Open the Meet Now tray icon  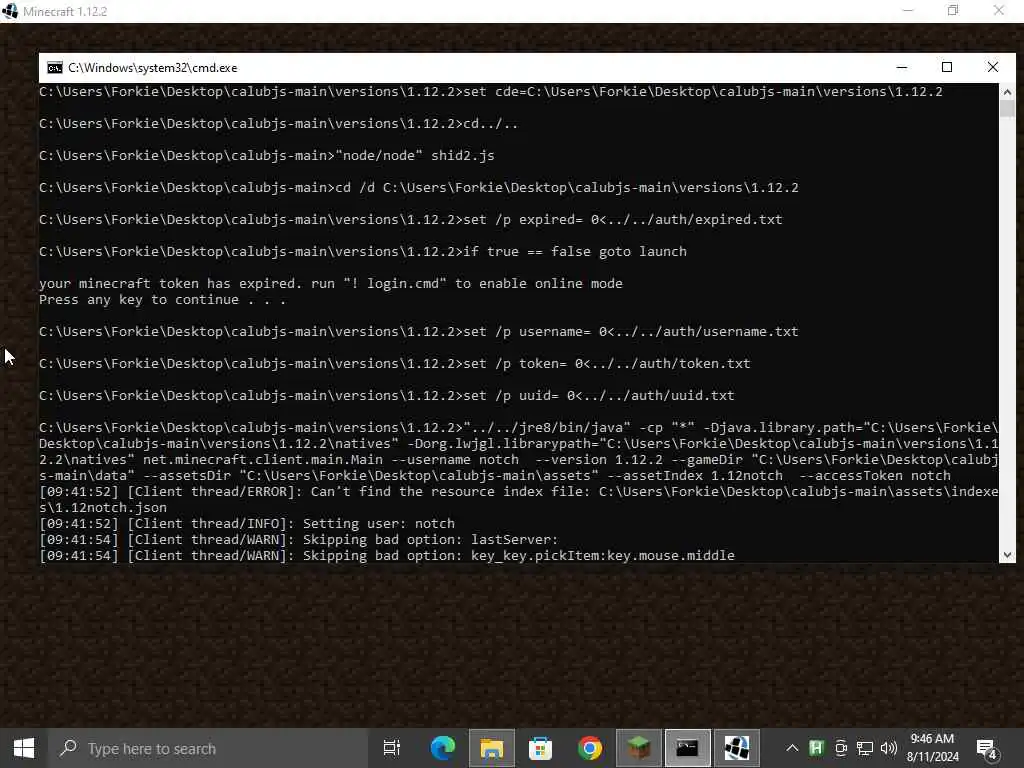coord(841,748)
